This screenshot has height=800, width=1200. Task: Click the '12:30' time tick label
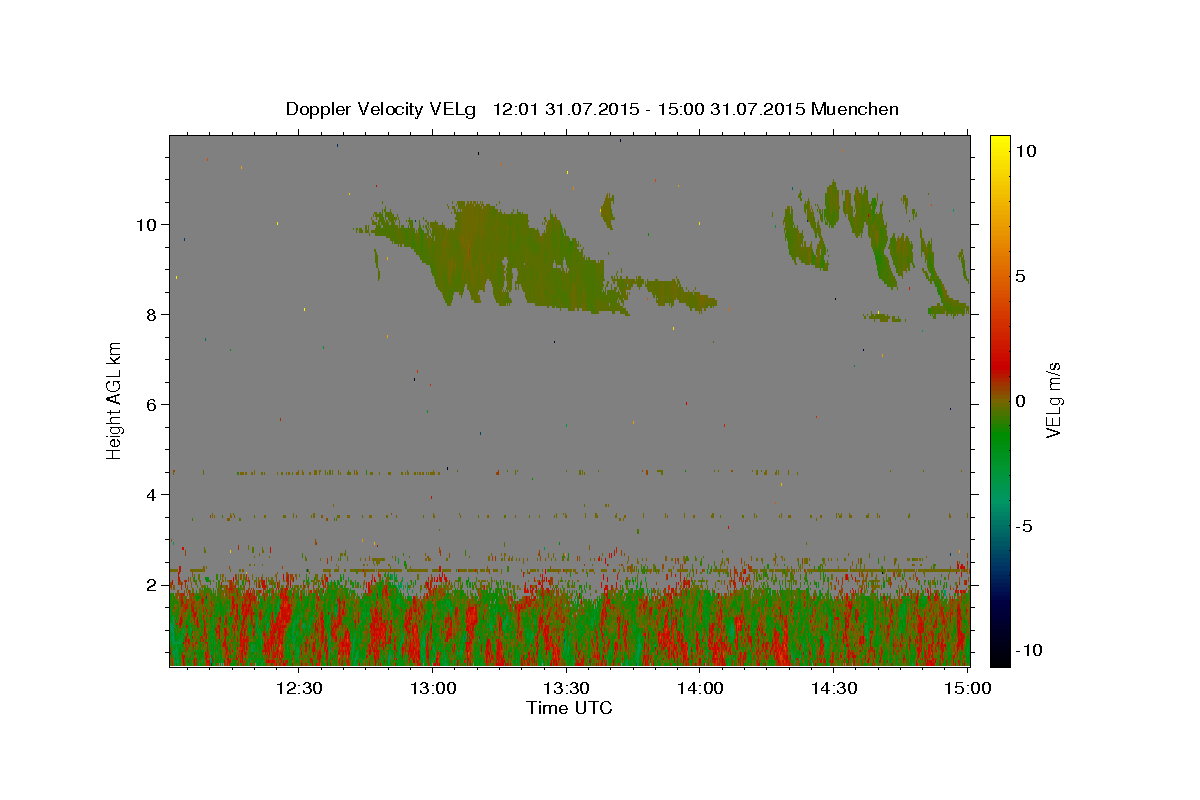[x=298, y=688]
